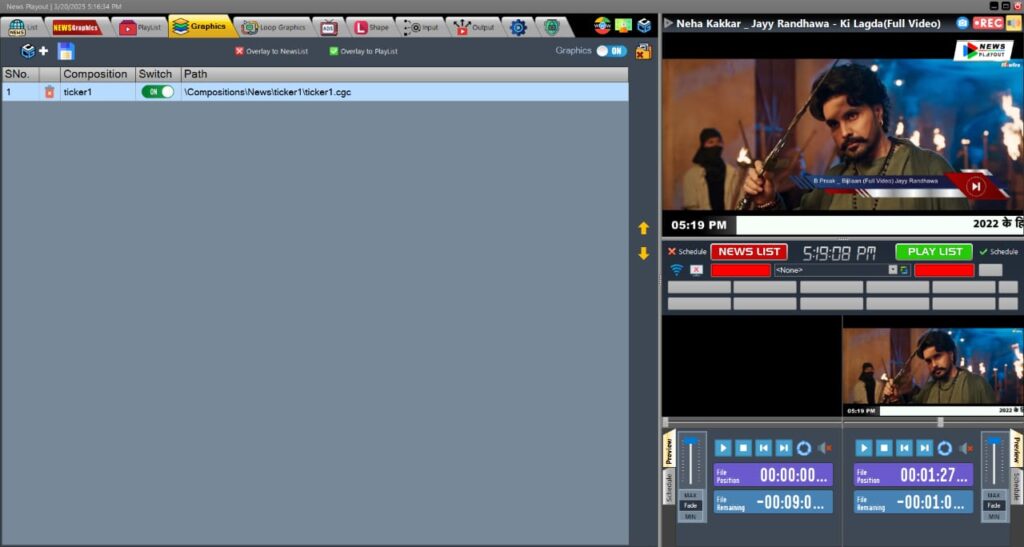Open the blue gear settings tab
The image size is (1024, 547).
(x=518, y=27)
